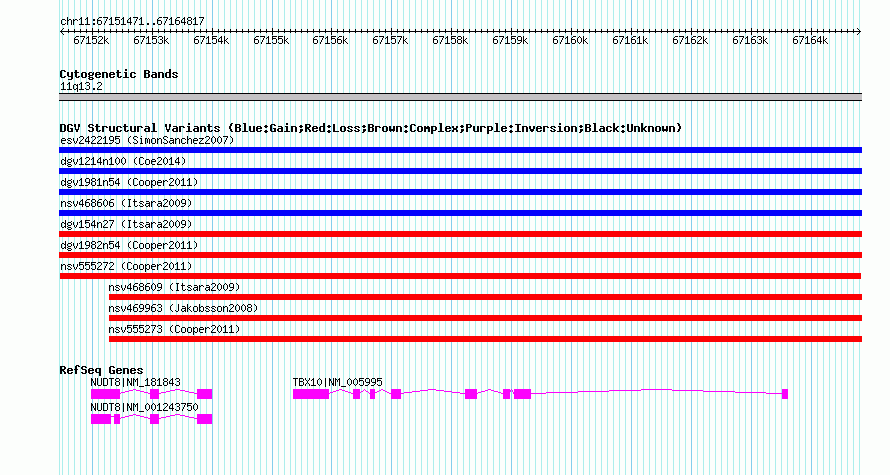This screenshot has width=890, height=475.
Task: Click the 11q13.2 band label
Action: tap(81, 86)
